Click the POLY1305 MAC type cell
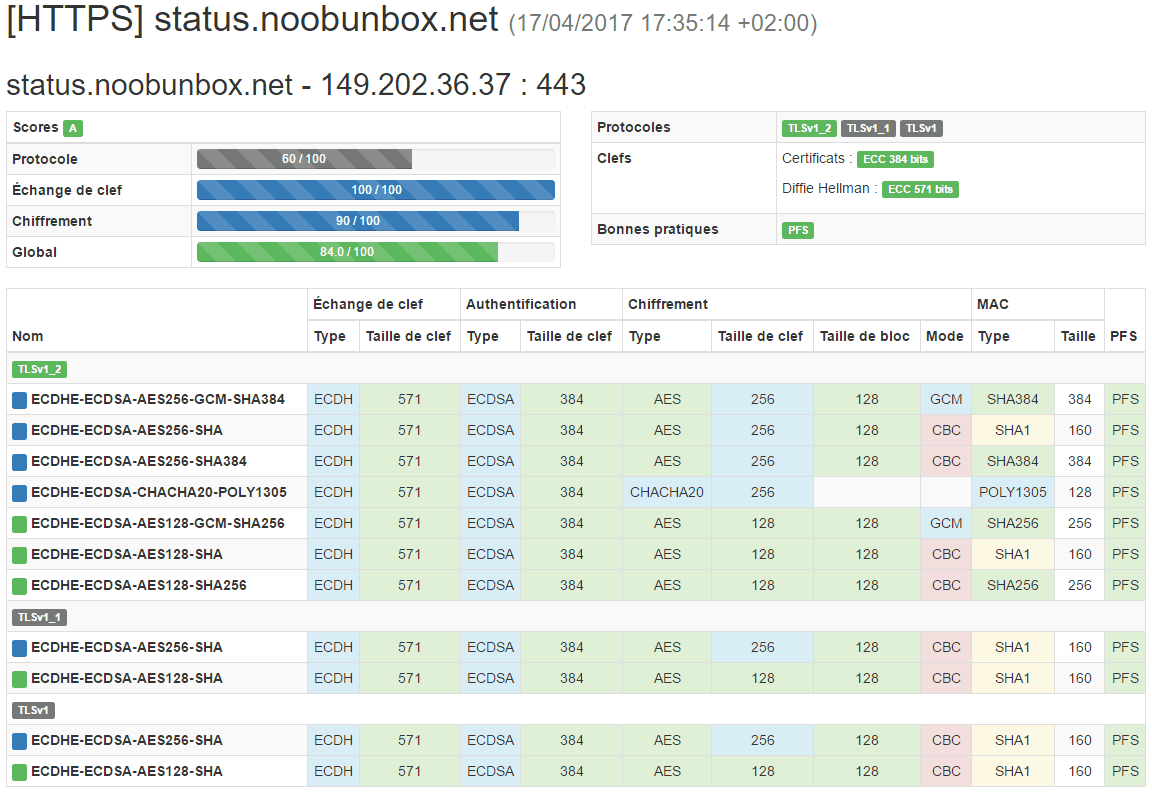 pos(1012,492)
